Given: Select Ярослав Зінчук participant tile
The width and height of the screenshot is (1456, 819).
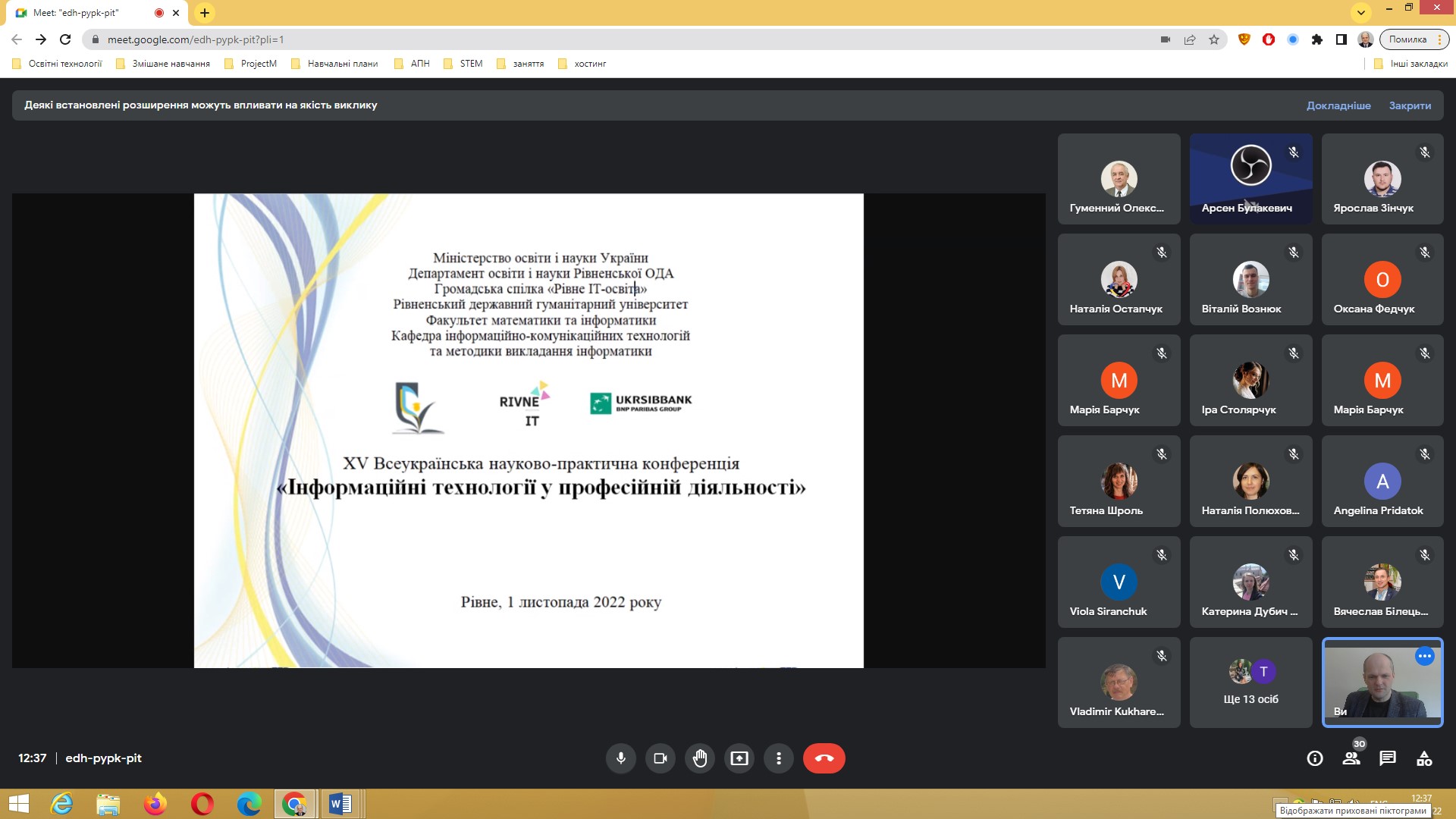Looking at the screenshot, I should [1382, 179].
